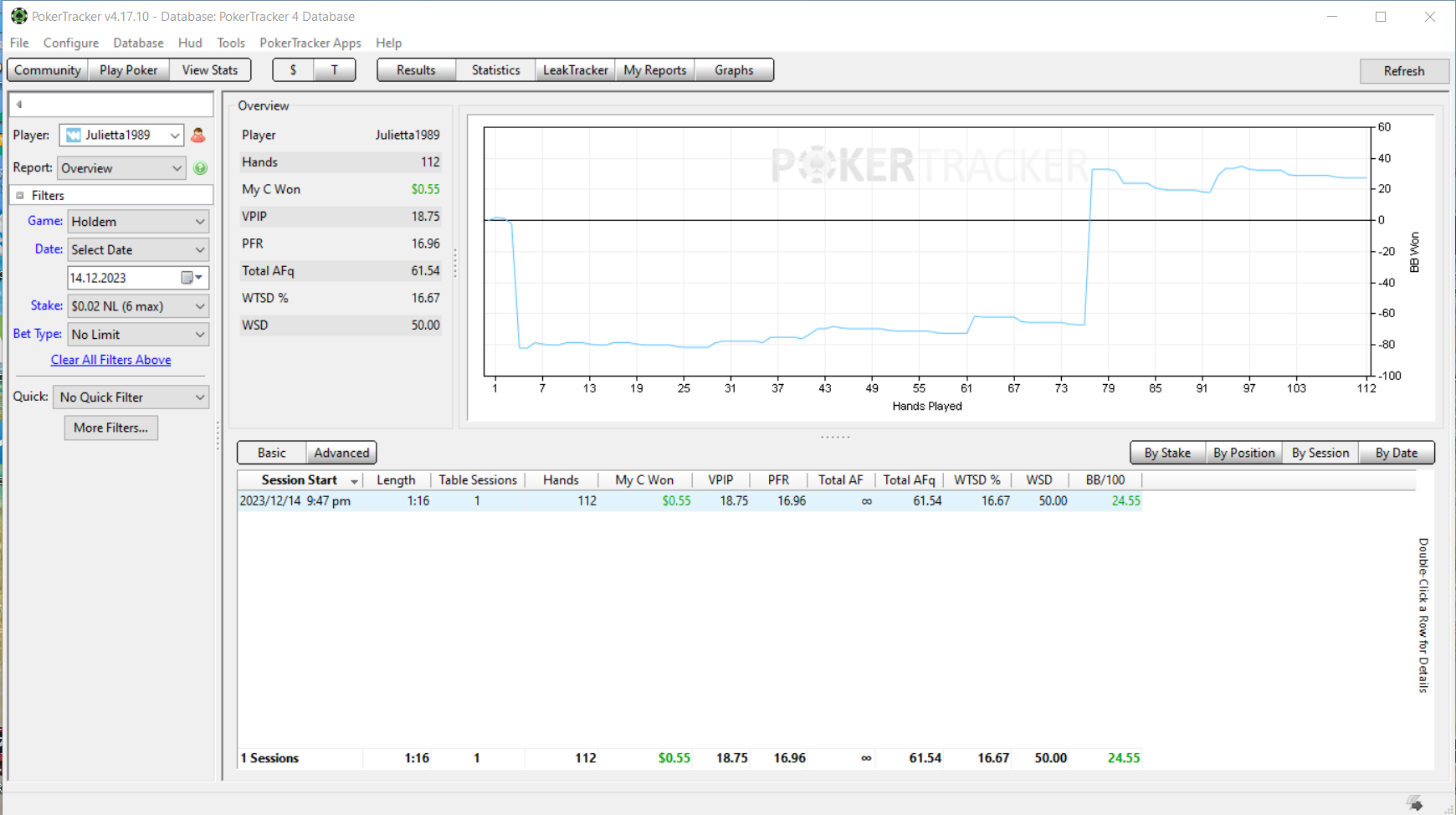This screenshot has width=1456, height=815.
Task: Open the Hud menu
Action: click(190, 43)
